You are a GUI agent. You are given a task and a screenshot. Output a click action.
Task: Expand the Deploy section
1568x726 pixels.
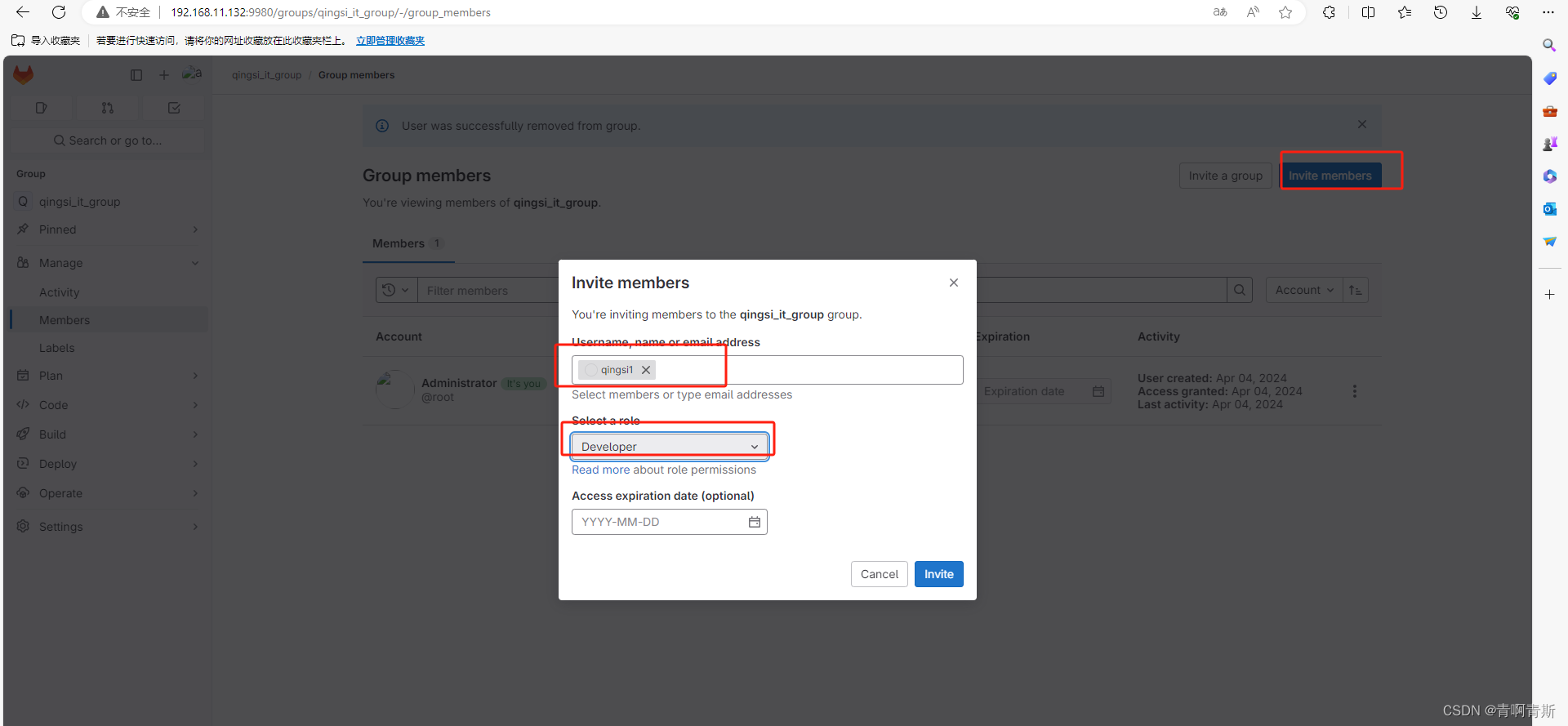[x=108, y=464]
